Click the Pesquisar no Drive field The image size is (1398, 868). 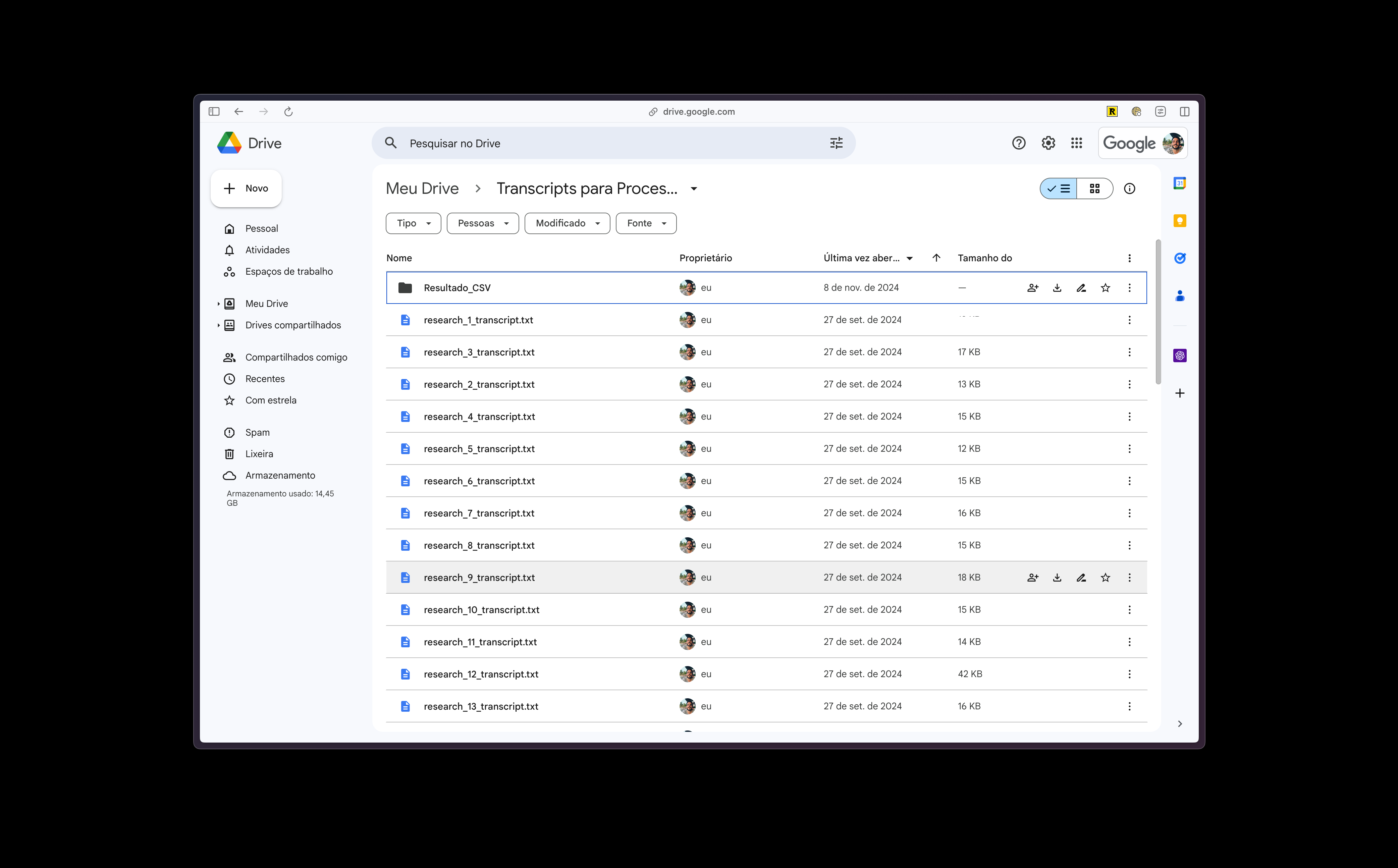613,143
